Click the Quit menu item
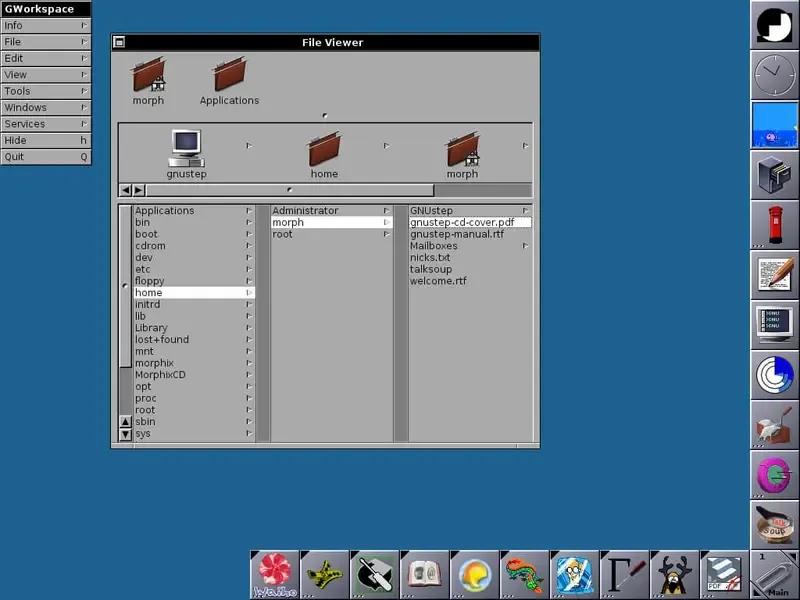The height and width of the screenshot is (600, 800). [x=45, y=157]
